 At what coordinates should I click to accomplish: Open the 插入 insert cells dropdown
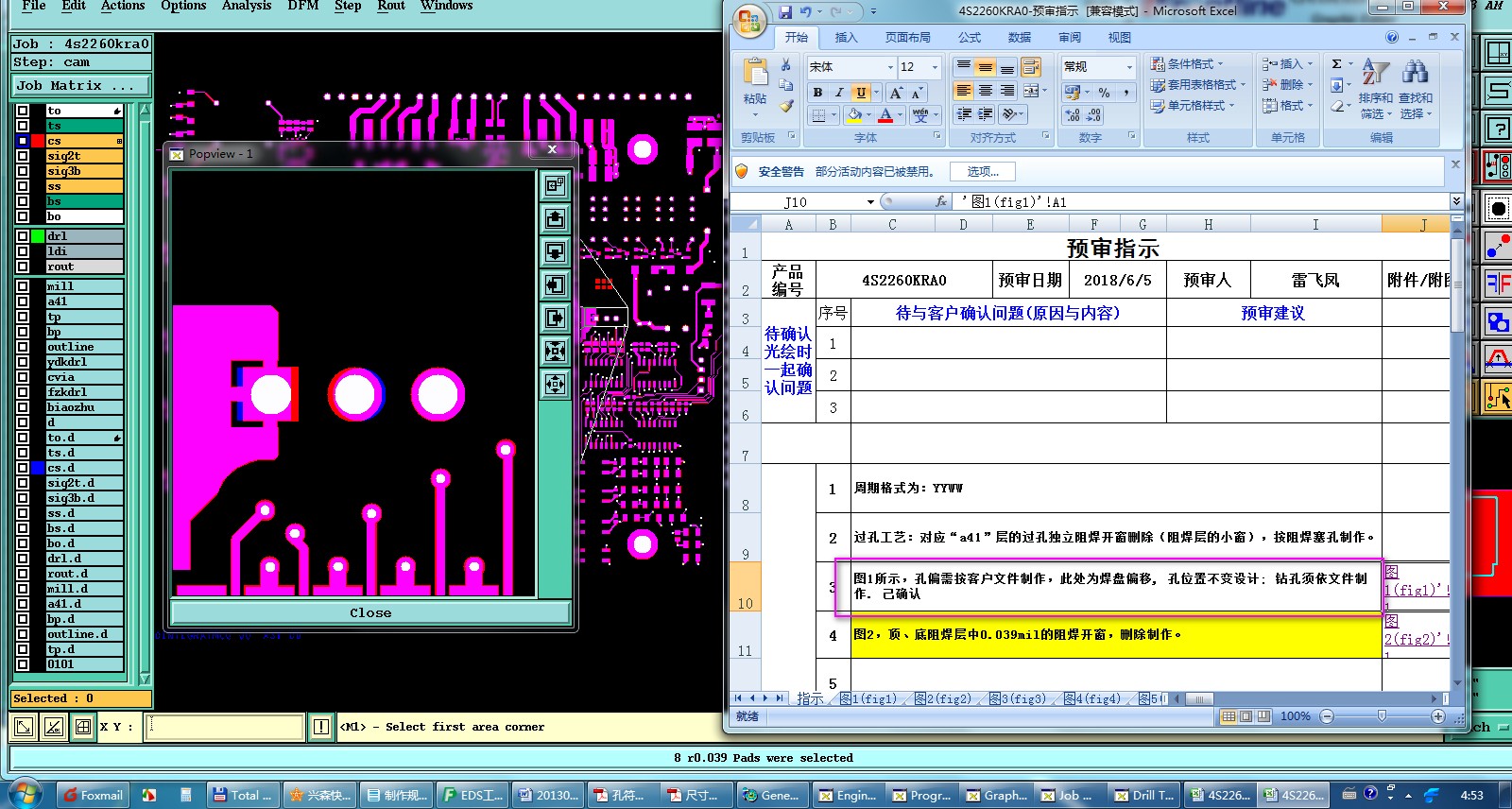click(1289, 63)
